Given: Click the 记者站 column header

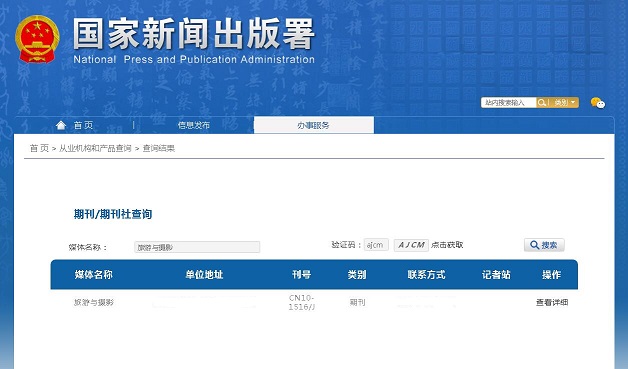Looking at the screenshot, I should coord(496,274).
